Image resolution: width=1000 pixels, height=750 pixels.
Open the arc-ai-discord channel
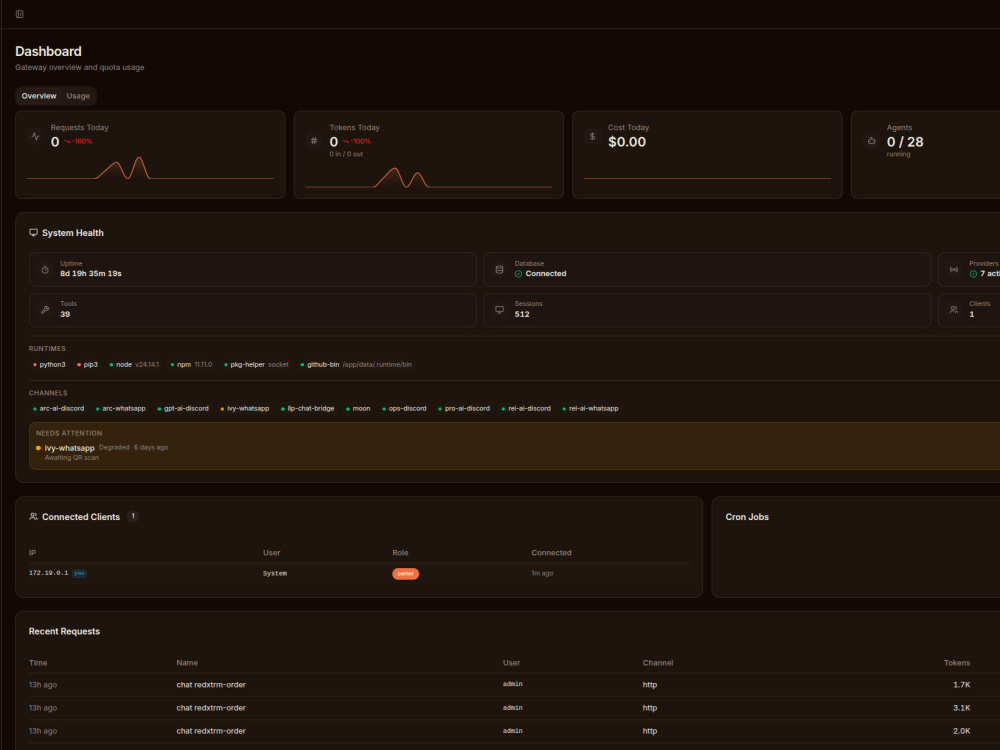coord(59,409)
